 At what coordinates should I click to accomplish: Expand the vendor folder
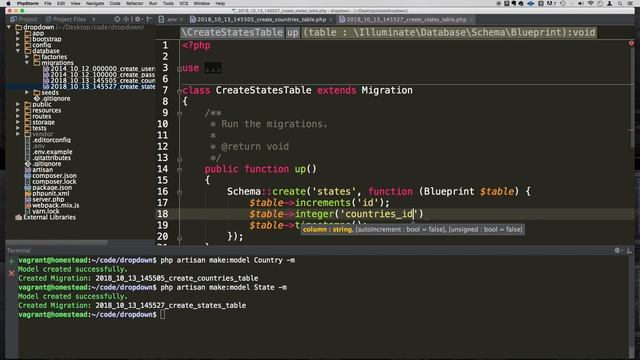[x=18, y=134]
